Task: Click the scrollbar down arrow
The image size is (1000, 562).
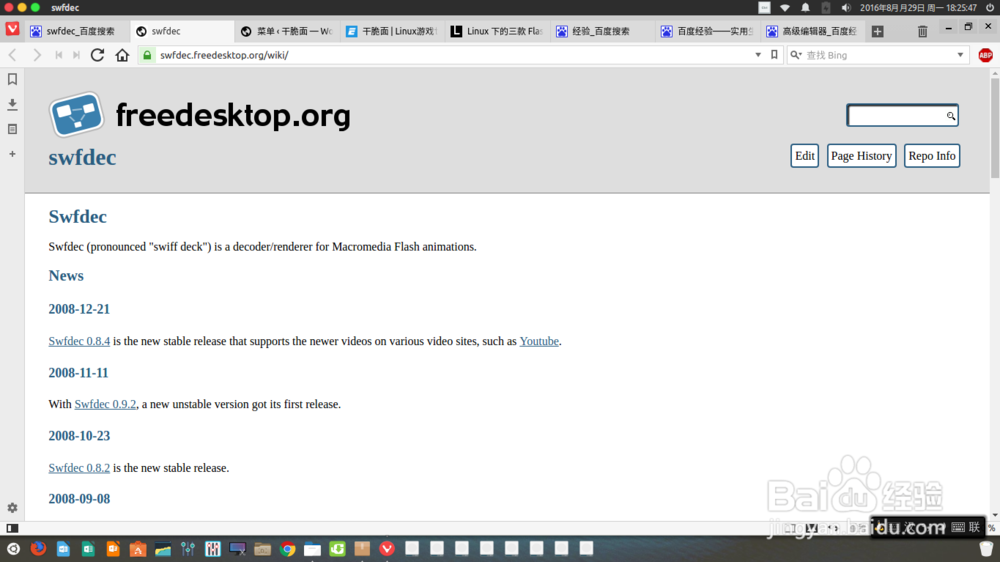Action: [x=995, y=515]
